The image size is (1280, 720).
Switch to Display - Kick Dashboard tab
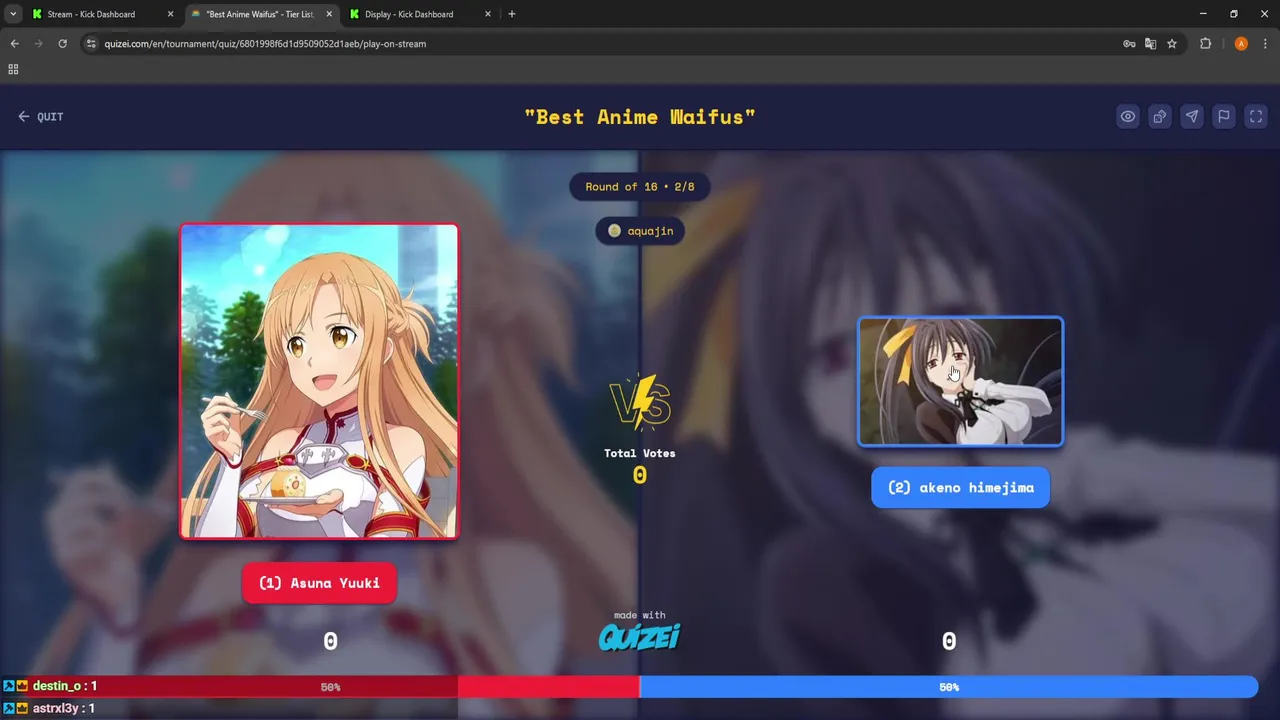420,14
